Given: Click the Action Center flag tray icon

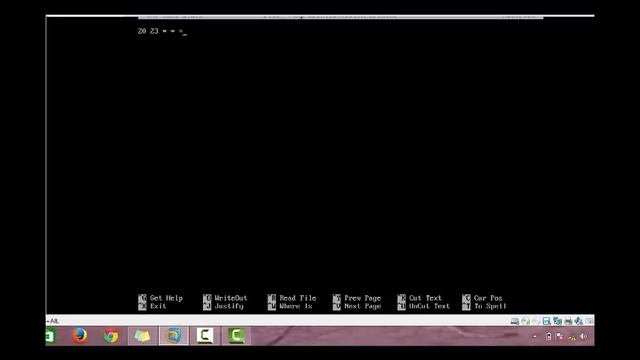Looking at the screenshot, I should tap(560, 336).
